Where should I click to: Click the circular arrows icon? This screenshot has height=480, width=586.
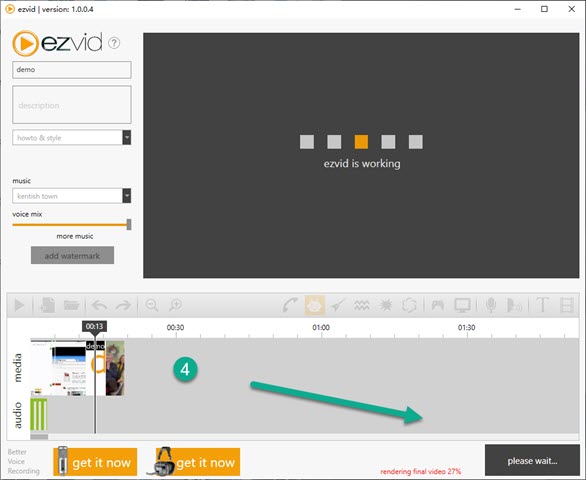pos(409,305)
